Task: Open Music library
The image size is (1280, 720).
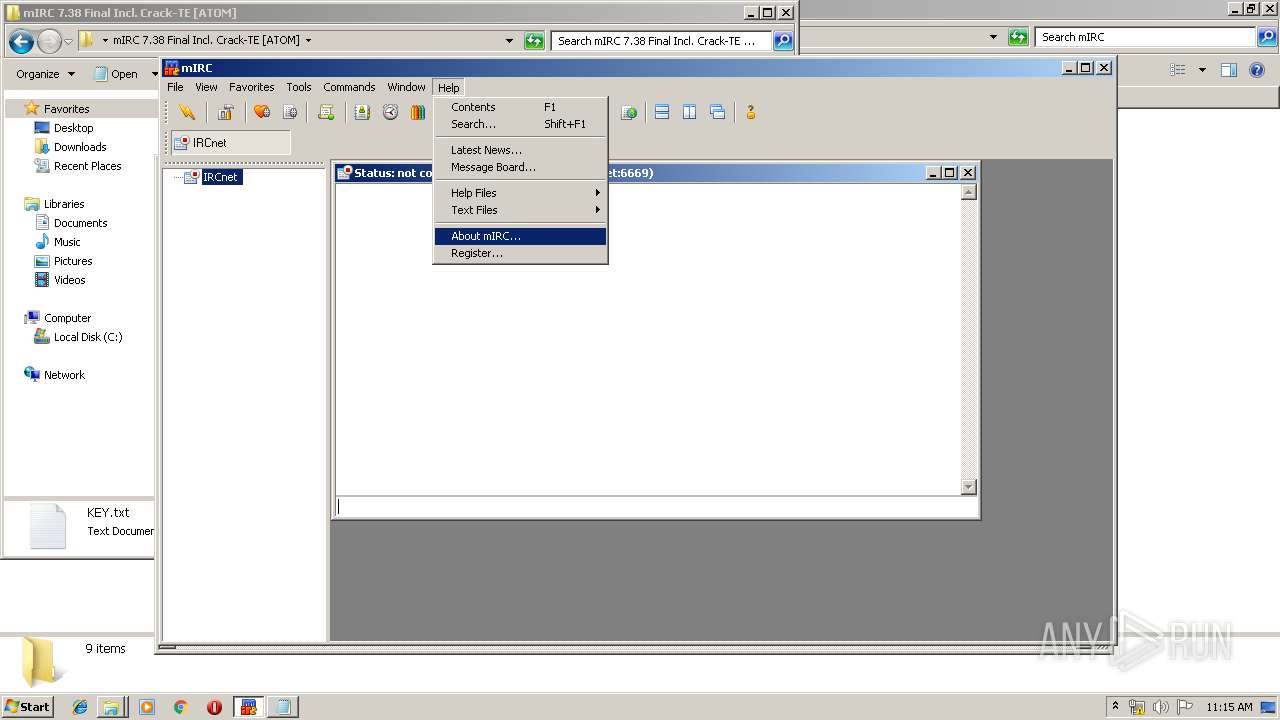Action: [67, 242]
